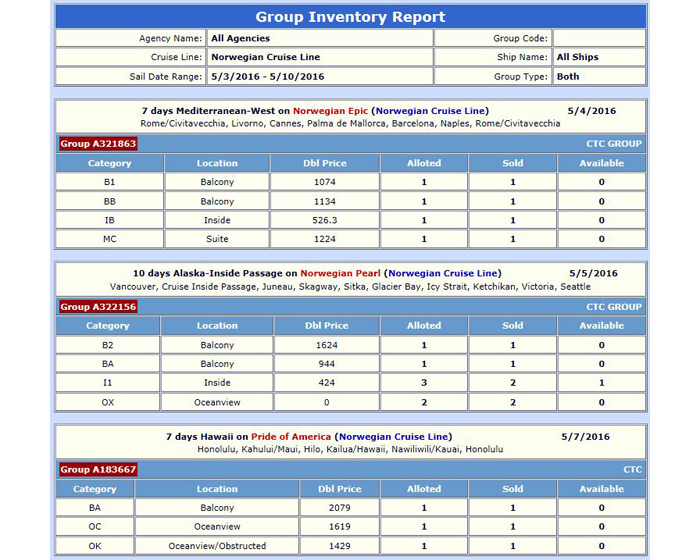Viewport: 700px width, 560px height.
Task: Click the MC category cell
Action: pos(109,239)
